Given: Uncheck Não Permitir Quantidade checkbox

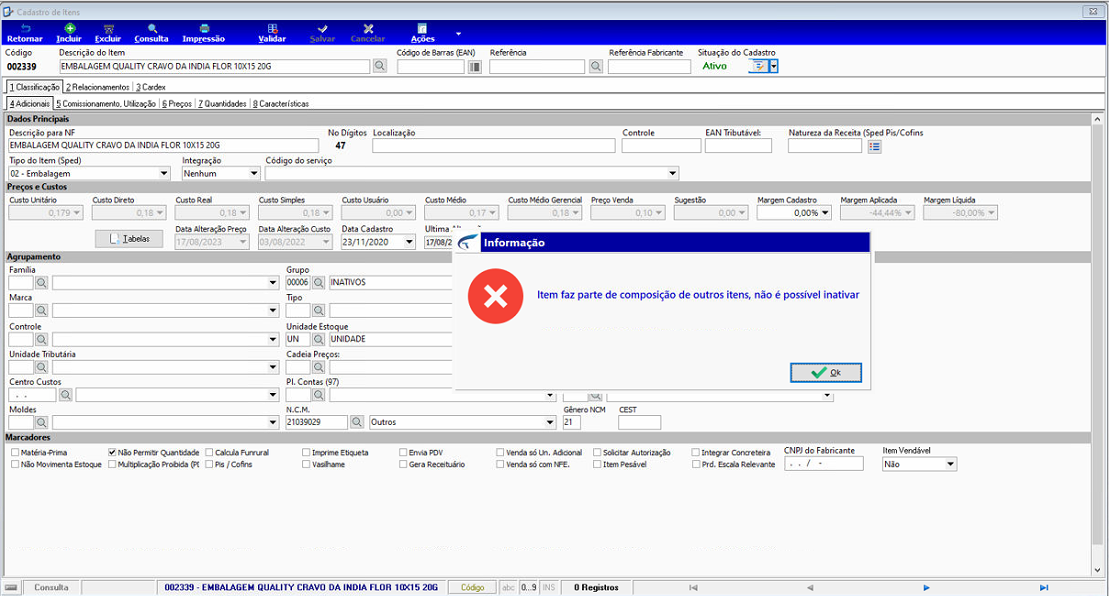Looking at the screenshot, I should point(112,452).
